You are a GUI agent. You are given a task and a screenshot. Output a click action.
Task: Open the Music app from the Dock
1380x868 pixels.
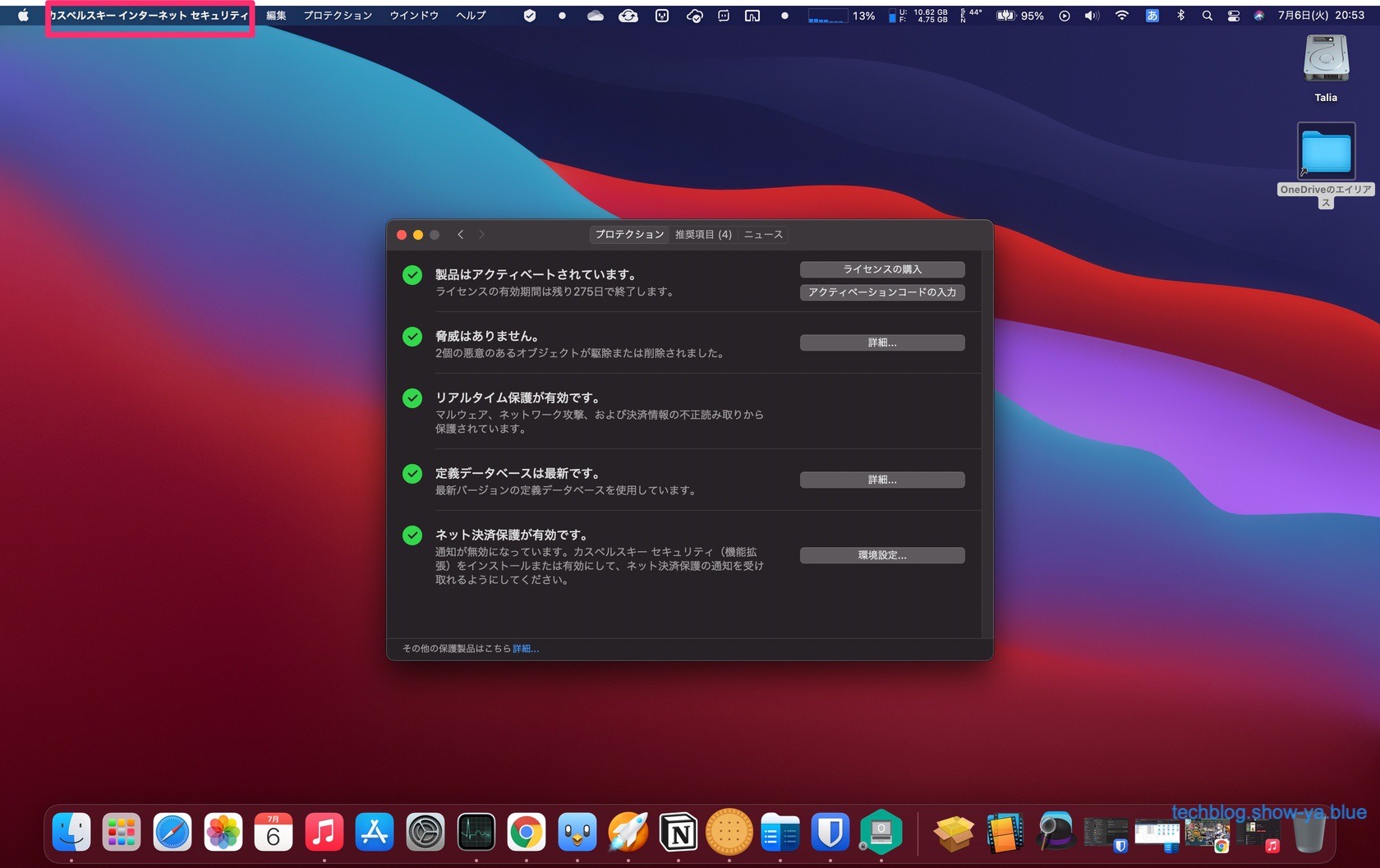coord(324,834)
